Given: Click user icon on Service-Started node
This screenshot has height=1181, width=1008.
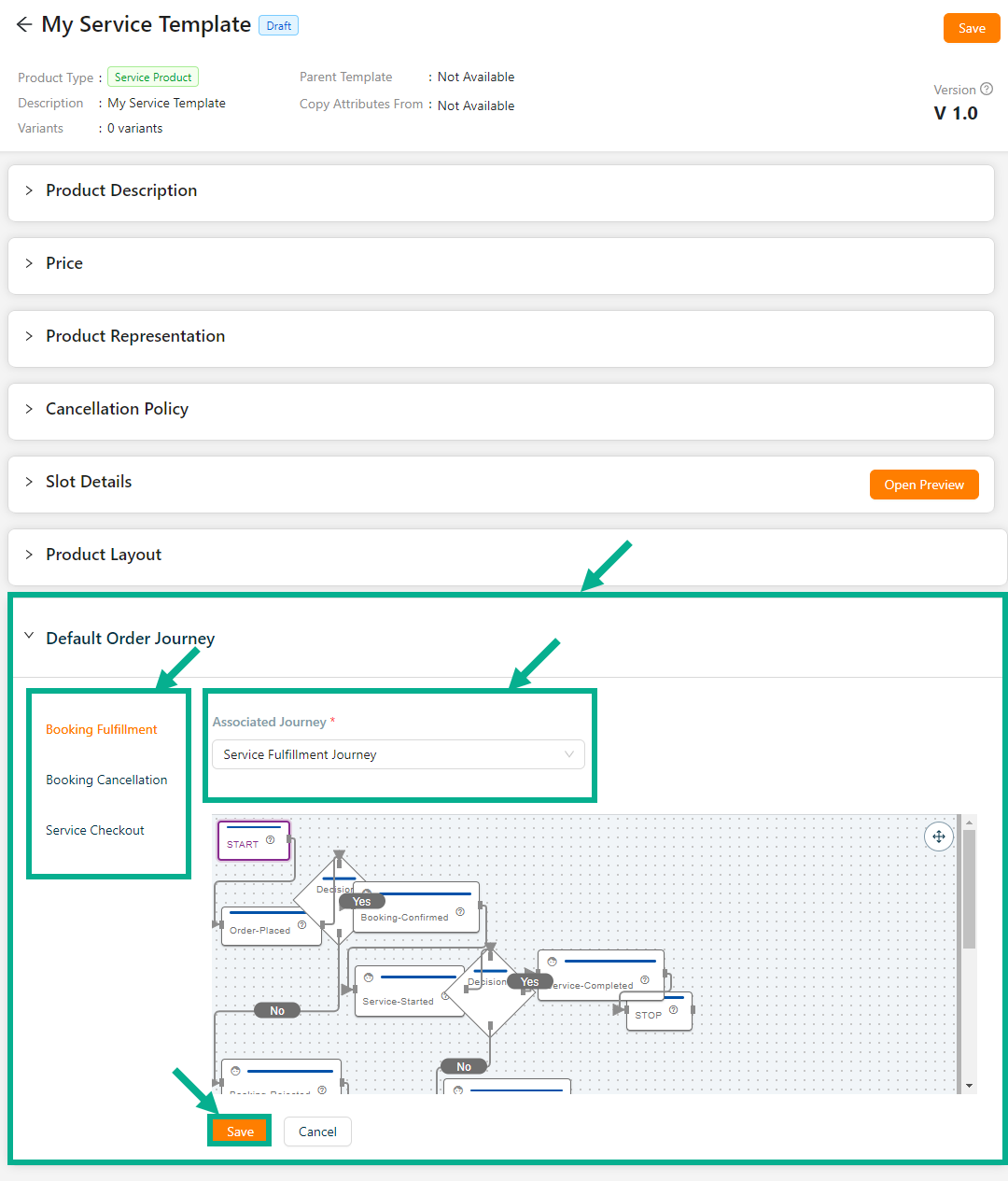Looking at the screenshot, I should (369, 977).
